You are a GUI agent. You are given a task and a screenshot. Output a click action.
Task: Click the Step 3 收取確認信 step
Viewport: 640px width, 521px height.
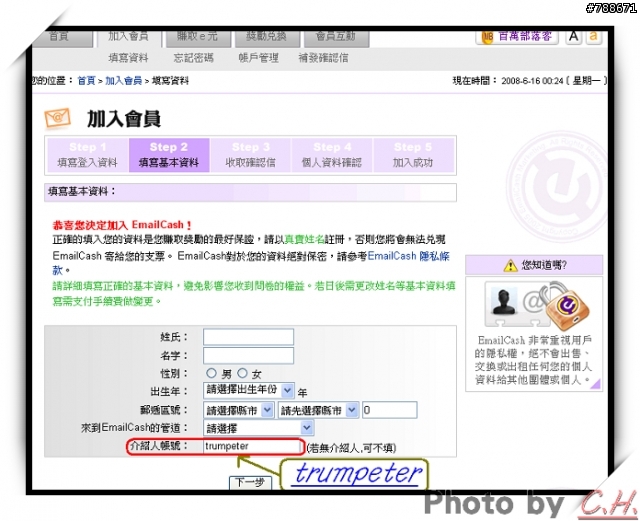[251, 155]
